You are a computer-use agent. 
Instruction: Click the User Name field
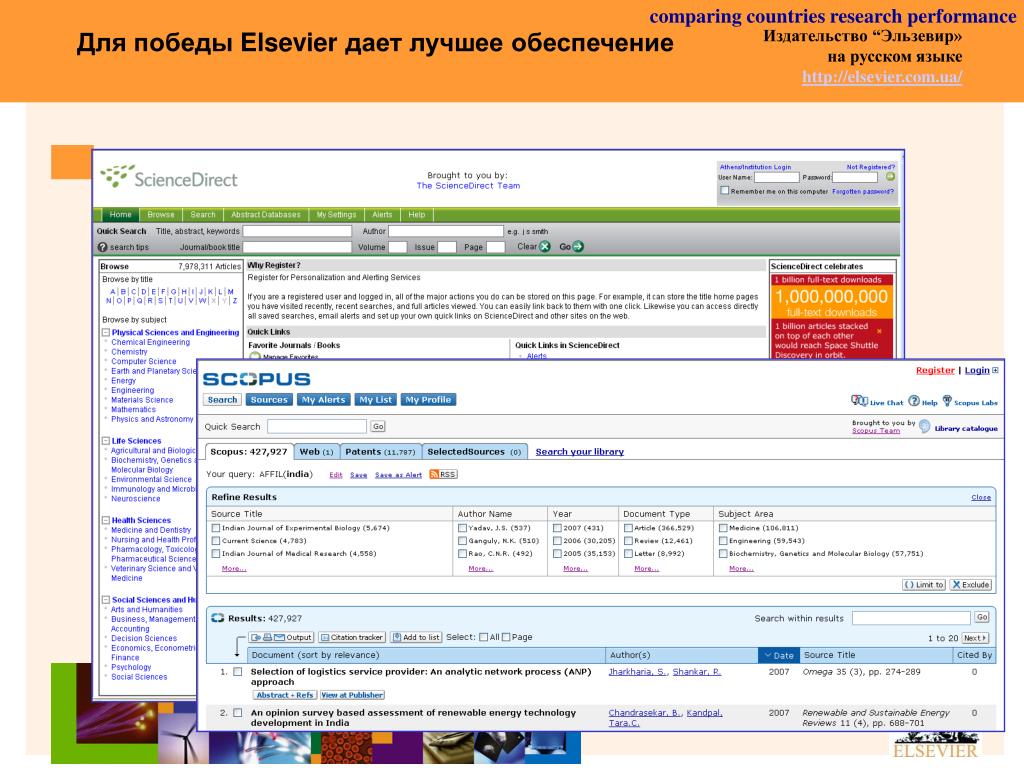point(776,177)
